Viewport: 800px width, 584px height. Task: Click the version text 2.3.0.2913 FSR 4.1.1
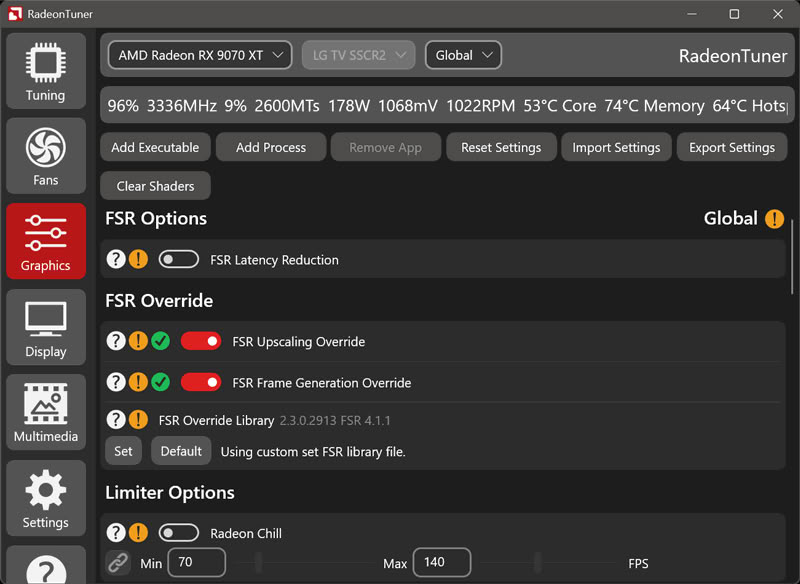coord(335,421)
